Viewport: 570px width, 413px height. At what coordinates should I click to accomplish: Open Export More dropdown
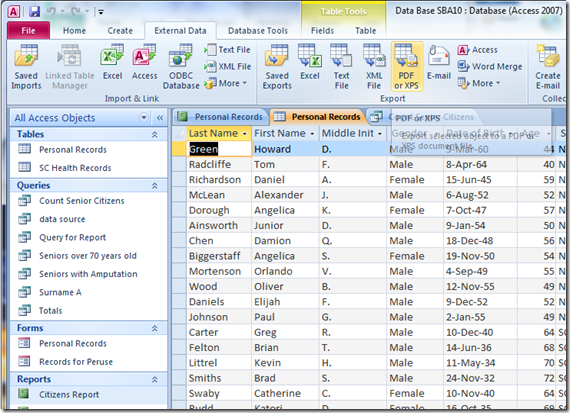479,83
